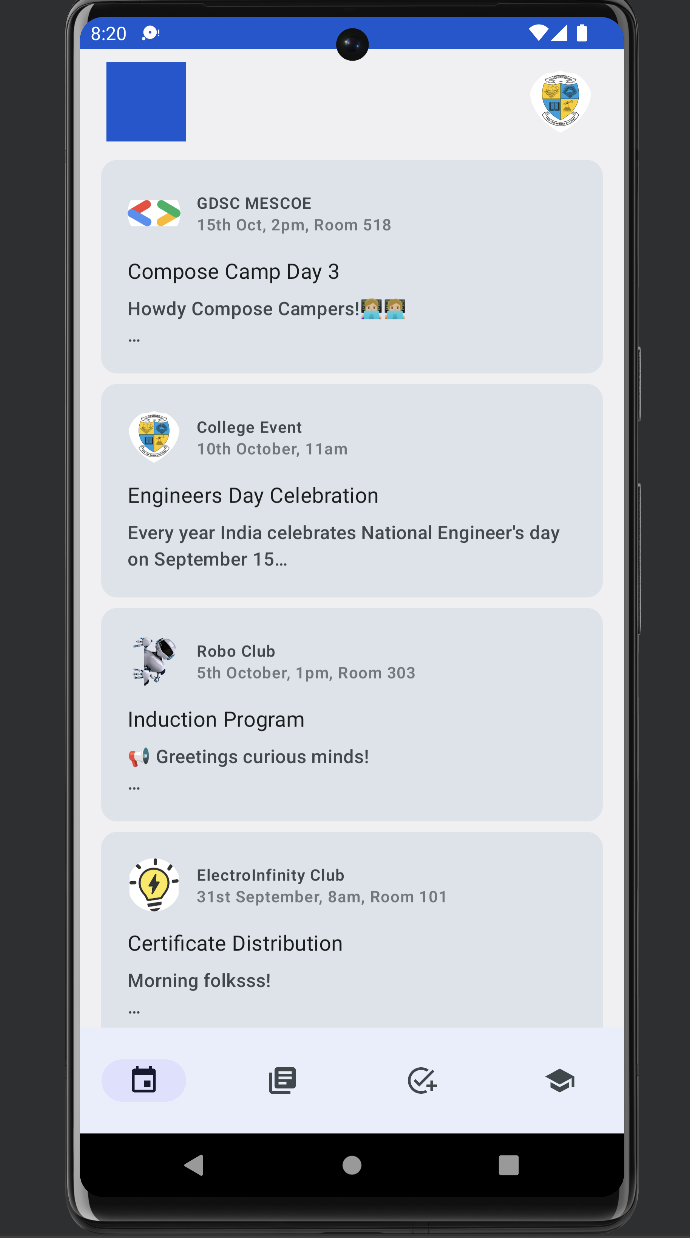
Task: Open the notes feed icon in bottom navigation
Action: point(283,1080)
